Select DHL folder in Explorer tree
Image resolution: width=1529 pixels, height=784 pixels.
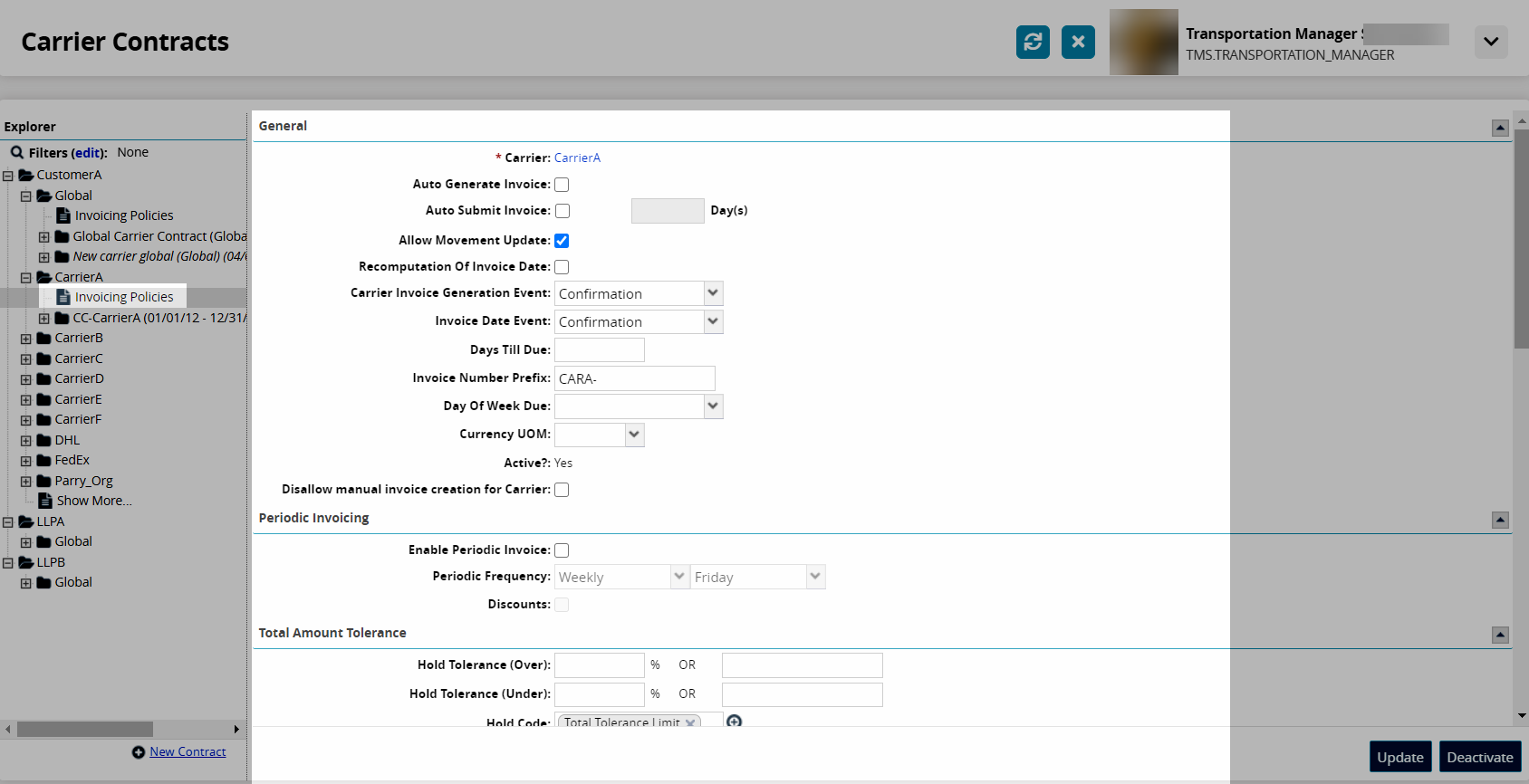(67, 440)
